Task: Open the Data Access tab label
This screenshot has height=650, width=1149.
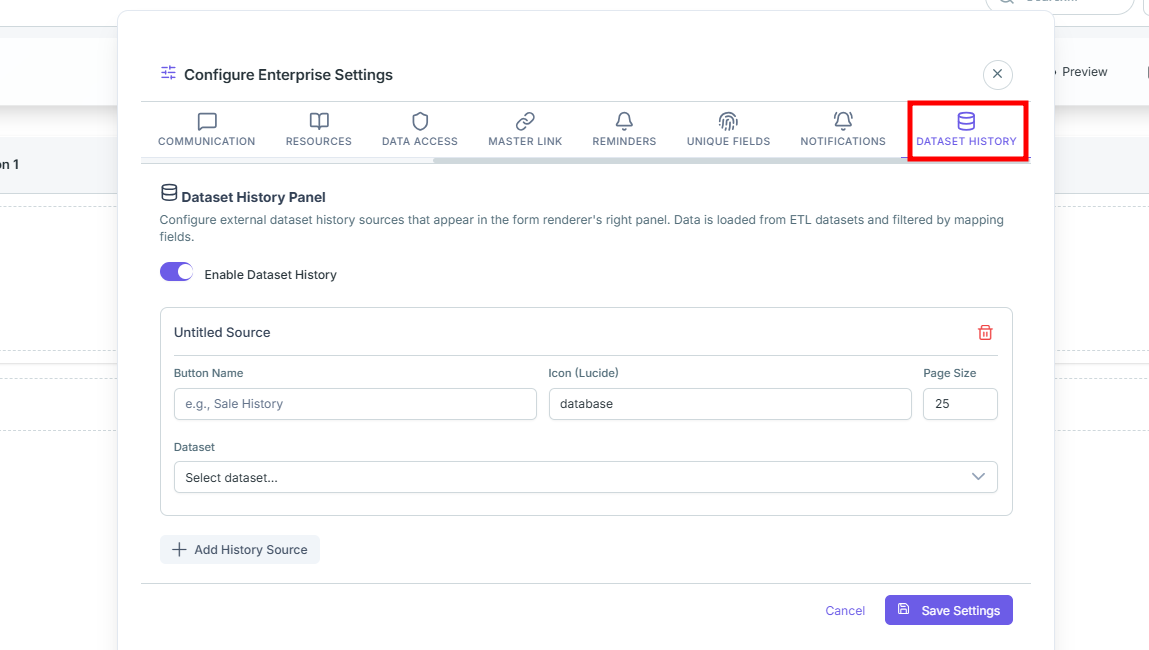Action: click(x=420, y=141)
